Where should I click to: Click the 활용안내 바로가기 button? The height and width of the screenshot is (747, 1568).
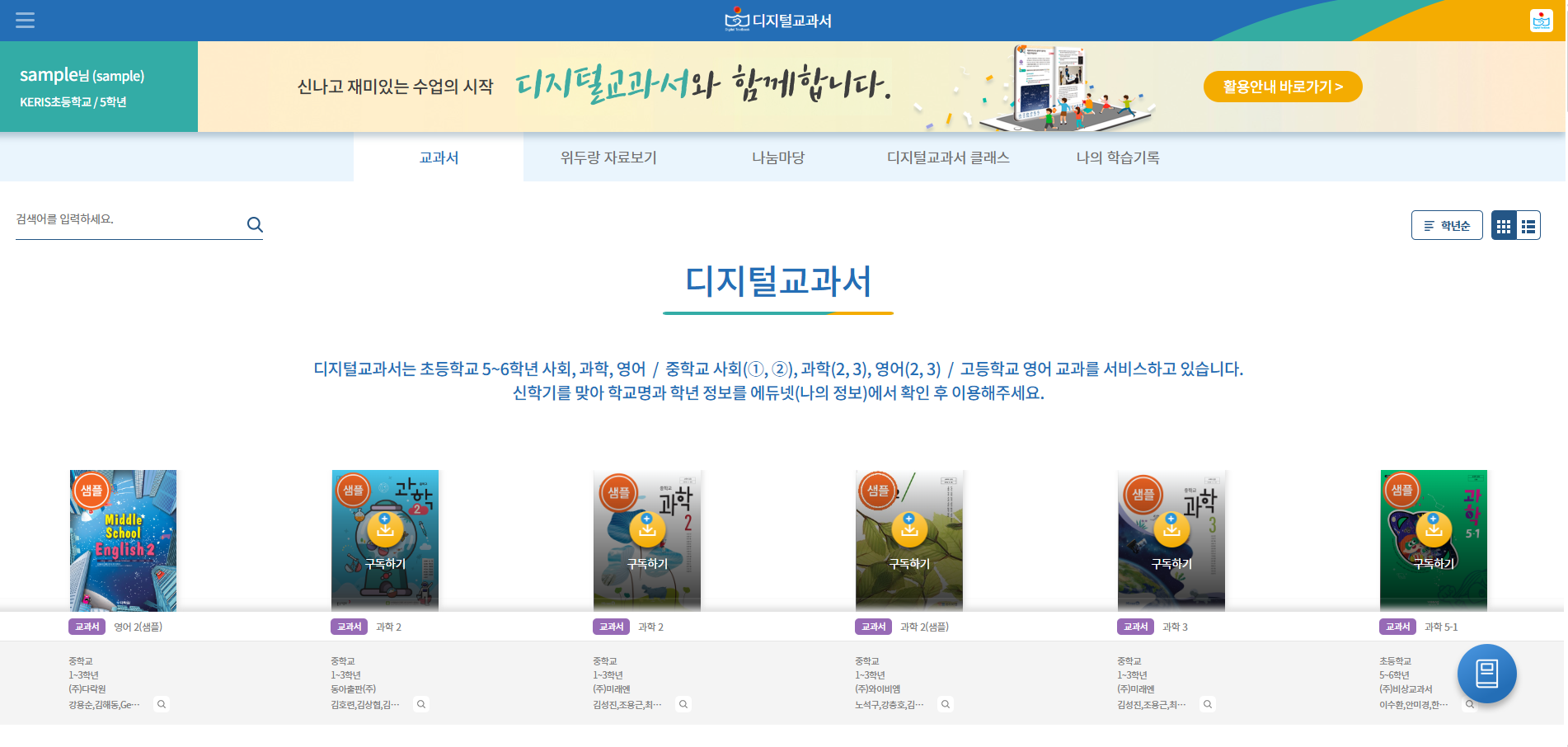(1282, 87)
